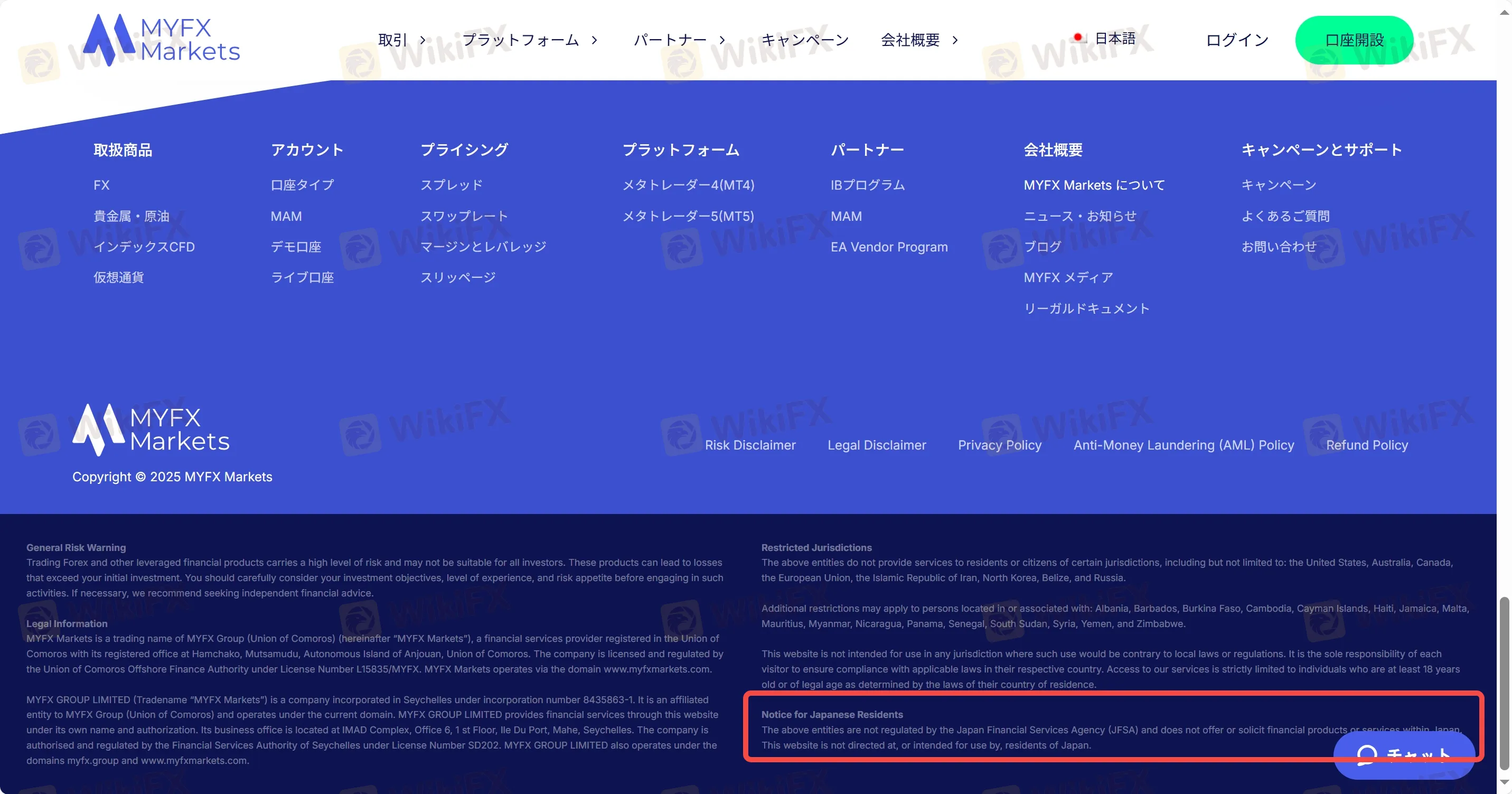Image resolution: width=1512 pixels, height=794 pixels.
Task: Click the "Restricted Jurisdictions" heading
Action: pos(816,547)
